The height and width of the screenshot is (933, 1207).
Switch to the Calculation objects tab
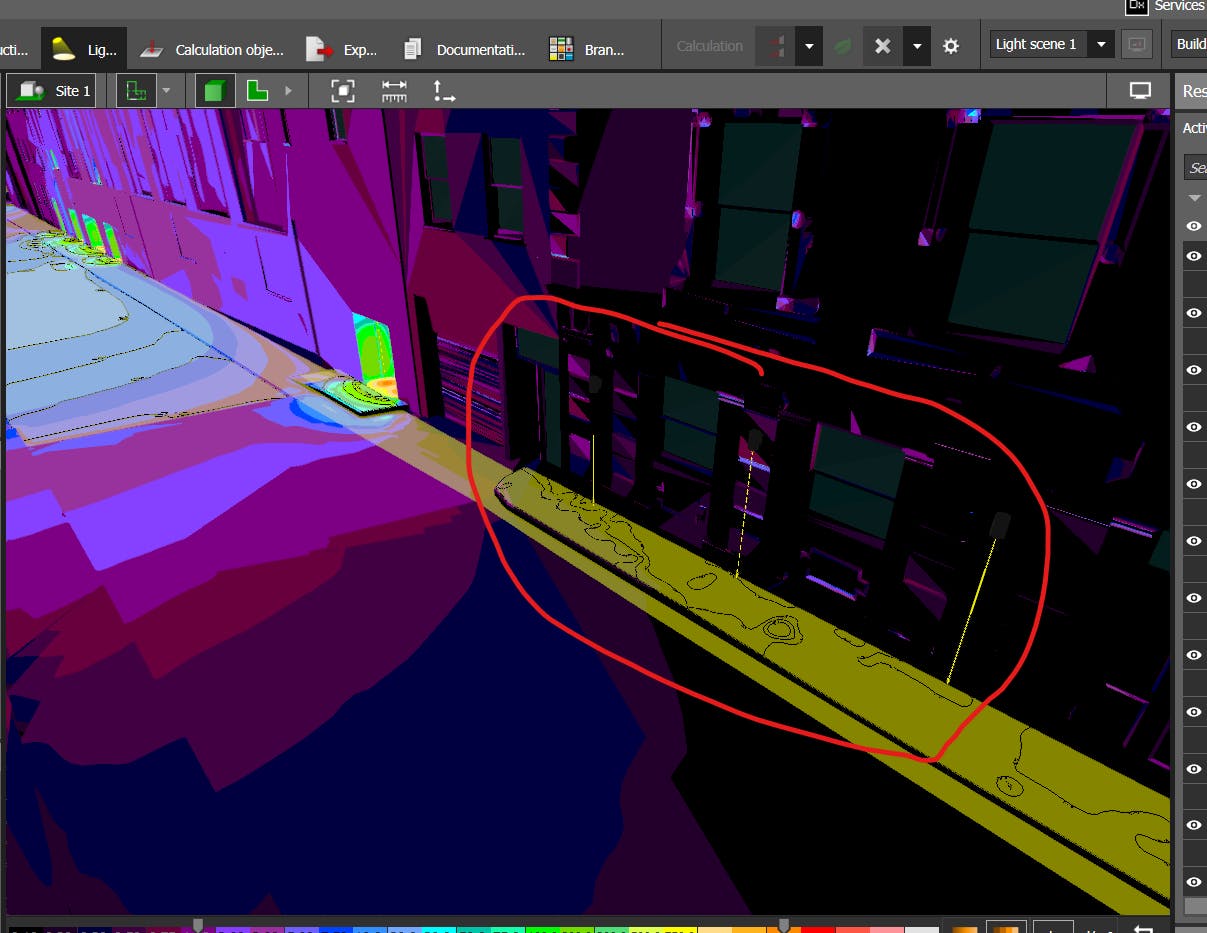(x=211, y=48)
